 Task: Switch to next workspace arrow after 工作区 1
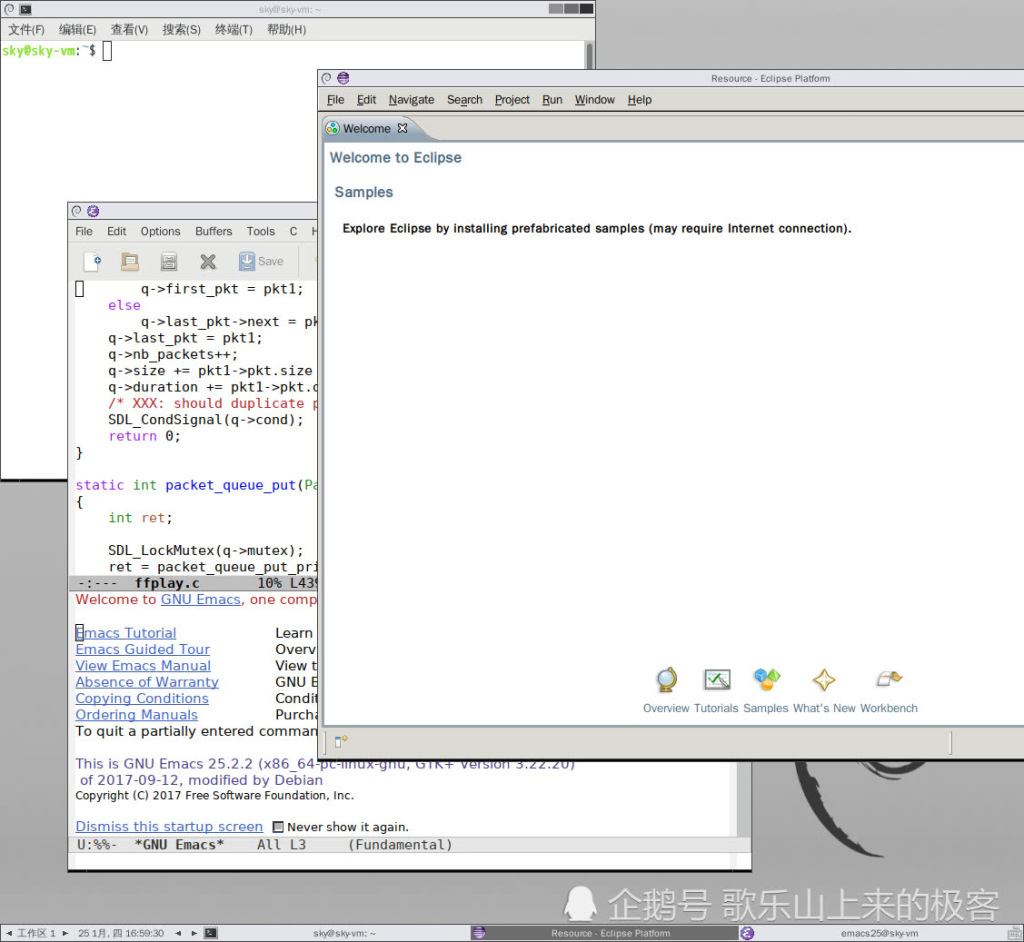tap(65, 933)
